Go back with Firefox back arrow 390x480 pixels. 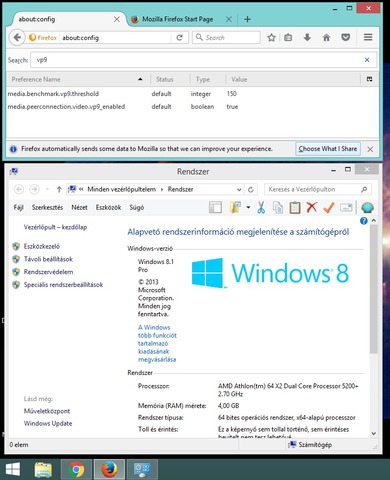tap(17, 37)
